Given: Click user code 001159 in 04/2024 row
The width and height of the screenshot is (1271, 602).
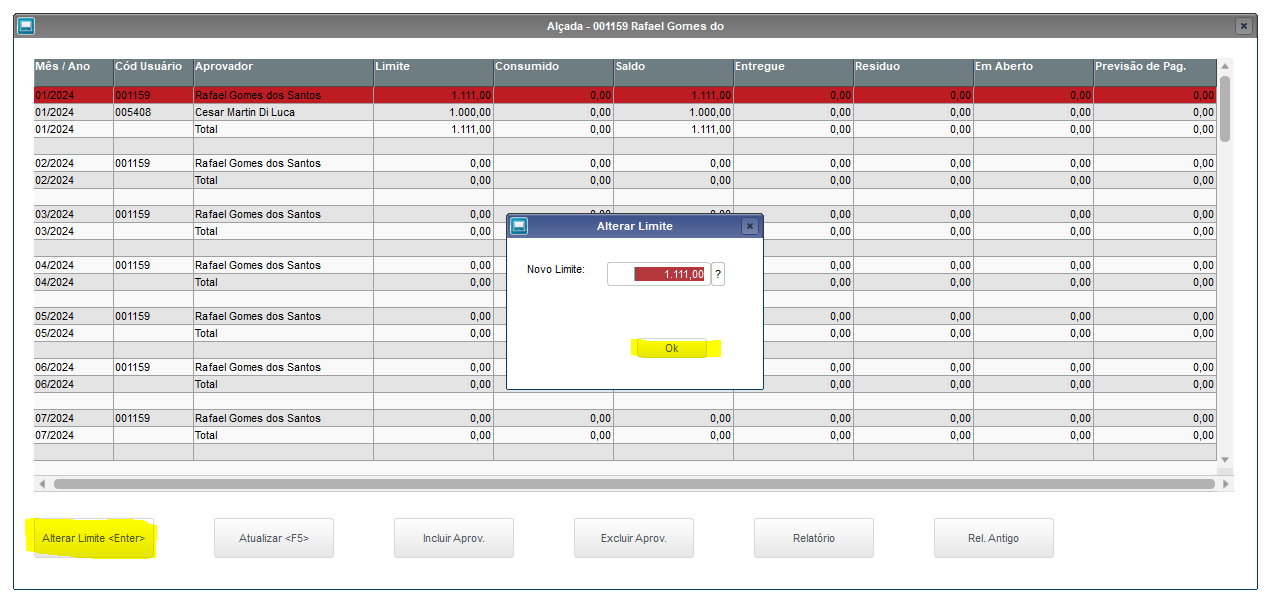Looking at the screenshot, I should tap(153, 265).
